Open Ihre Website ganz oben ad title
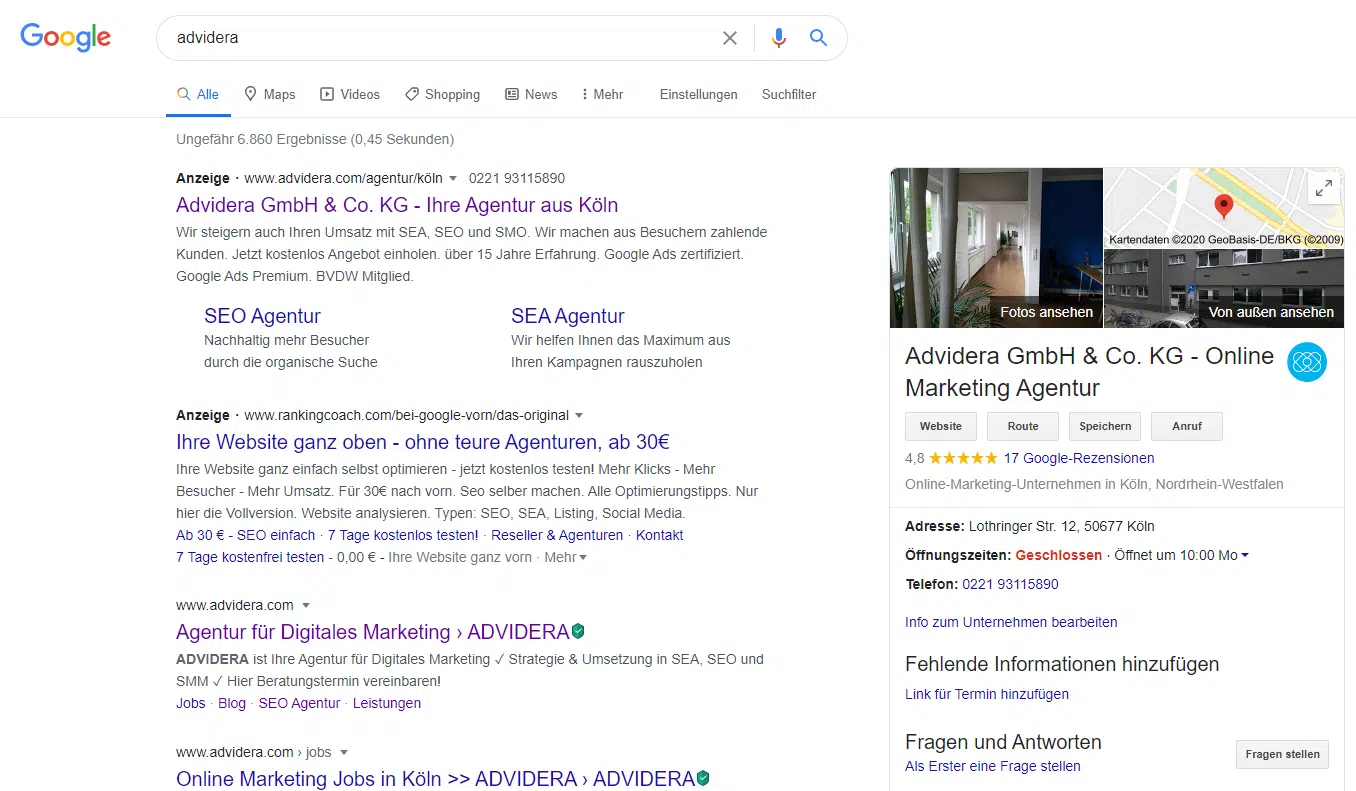This screenshot has height=791, width=1356. coord(423,442)
